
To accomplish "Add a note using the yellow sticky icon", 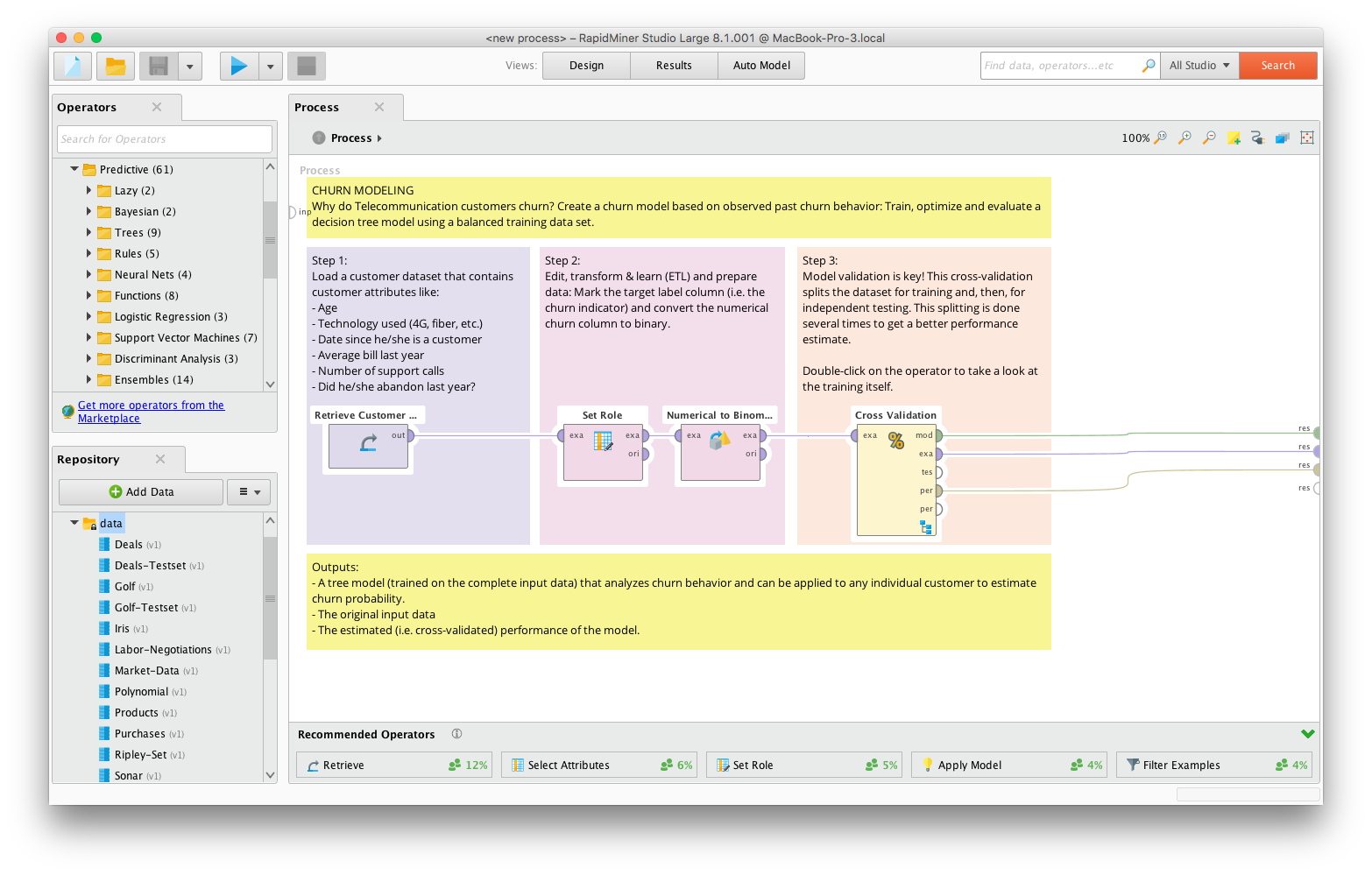I will [1234, 138].
